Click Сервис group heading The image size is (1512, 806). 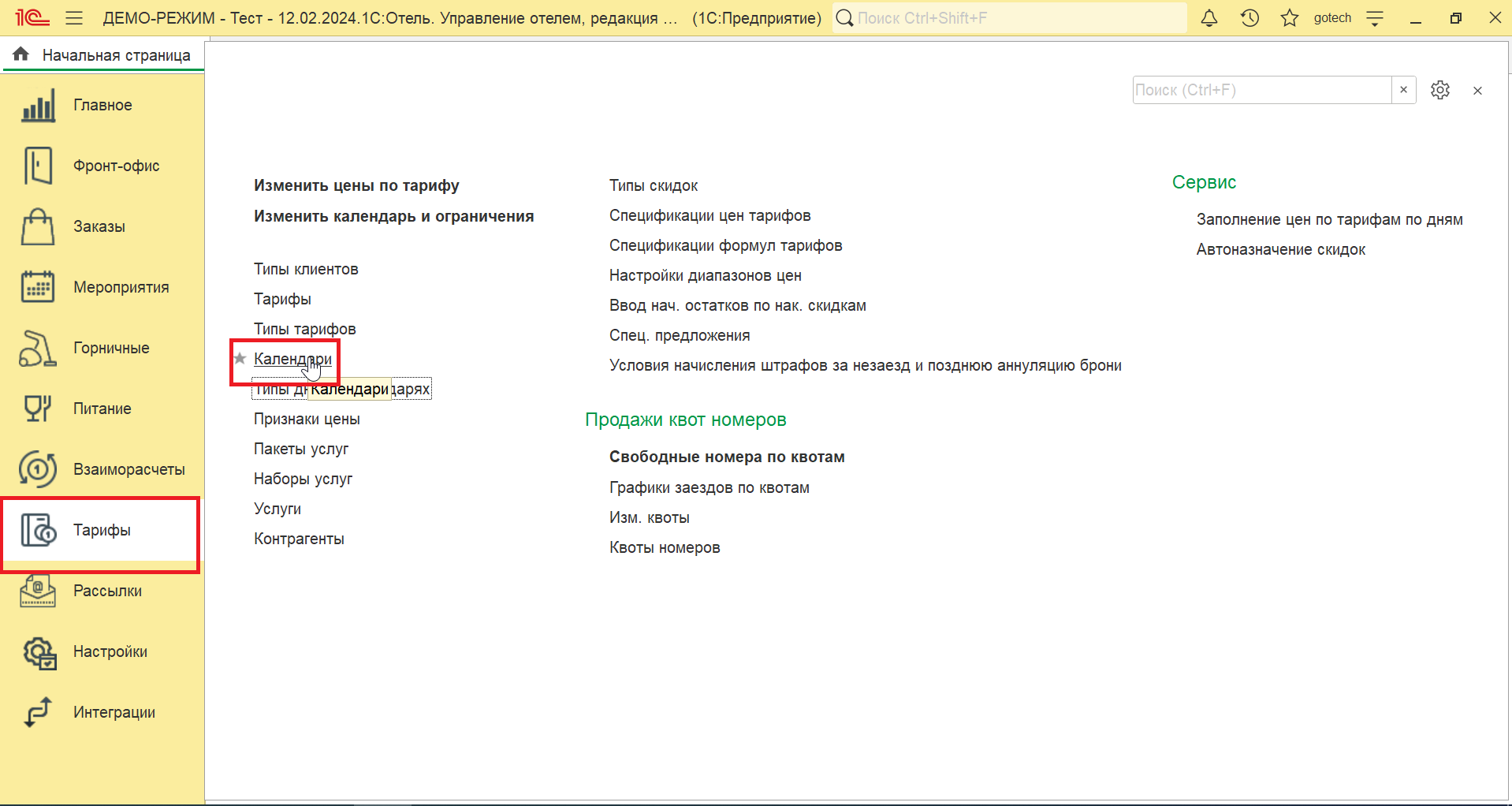point(1204,182)
